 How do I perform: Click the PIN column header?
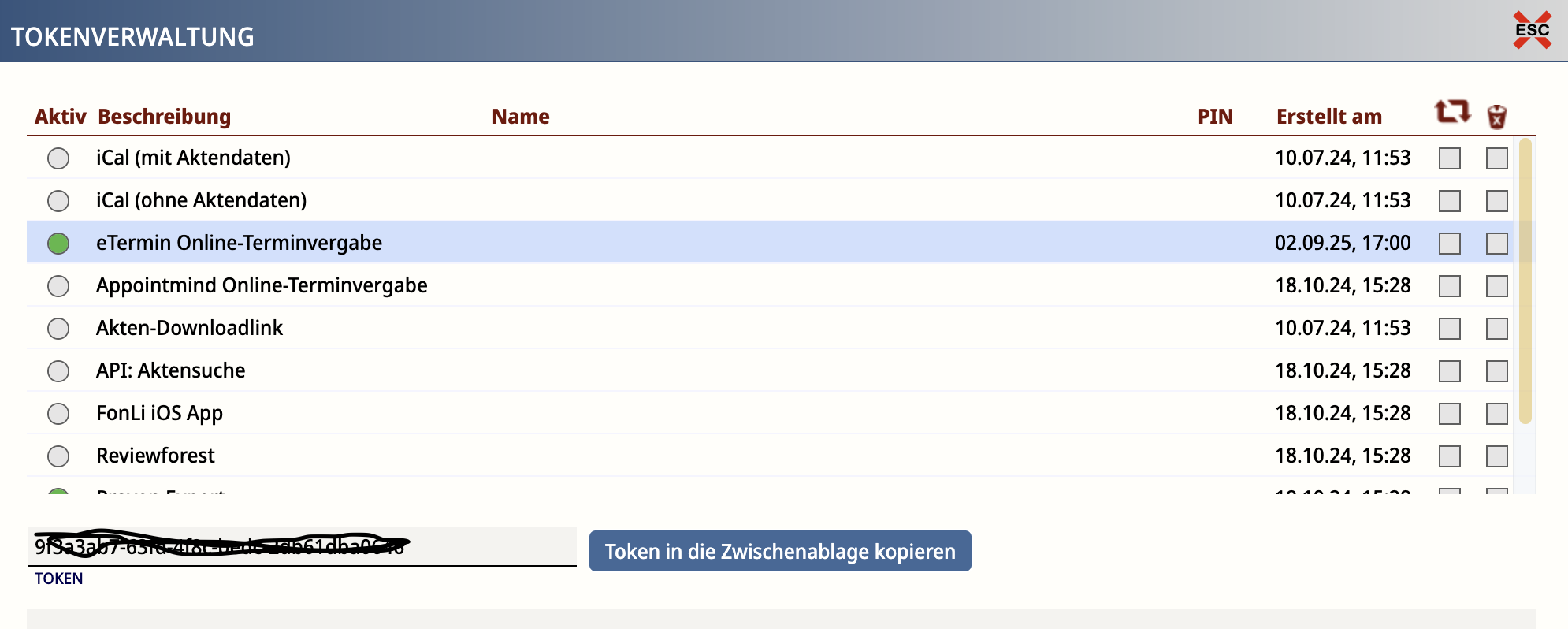pos(1214,117)
